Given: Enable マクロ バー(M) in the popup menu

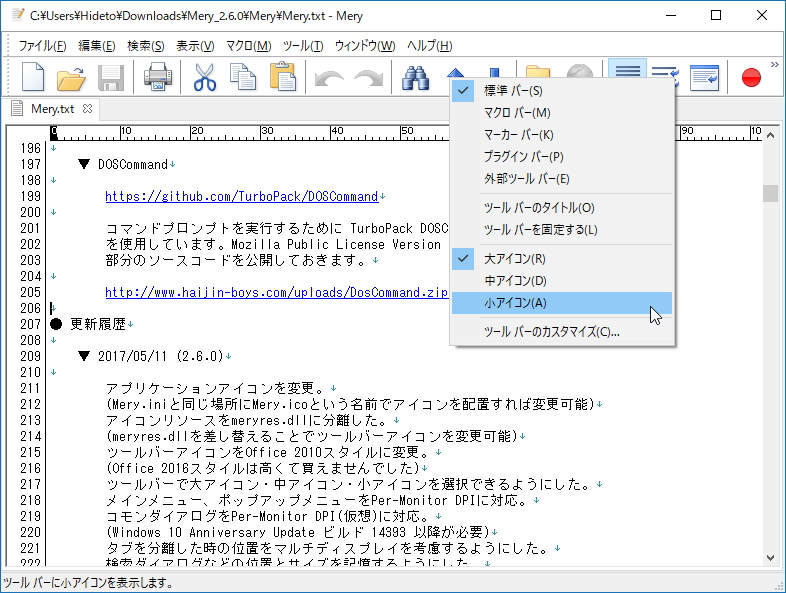Looking at the screenshot, I should pyautogui.click(x=562, y=113).
